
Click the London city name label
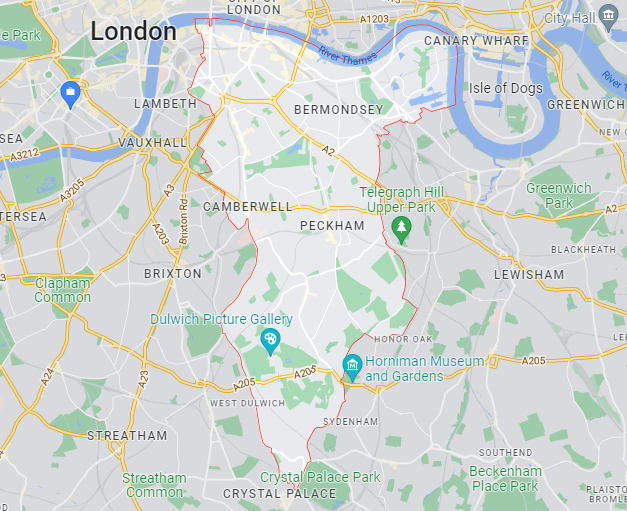pyautogui.click(x=134, y=31)
